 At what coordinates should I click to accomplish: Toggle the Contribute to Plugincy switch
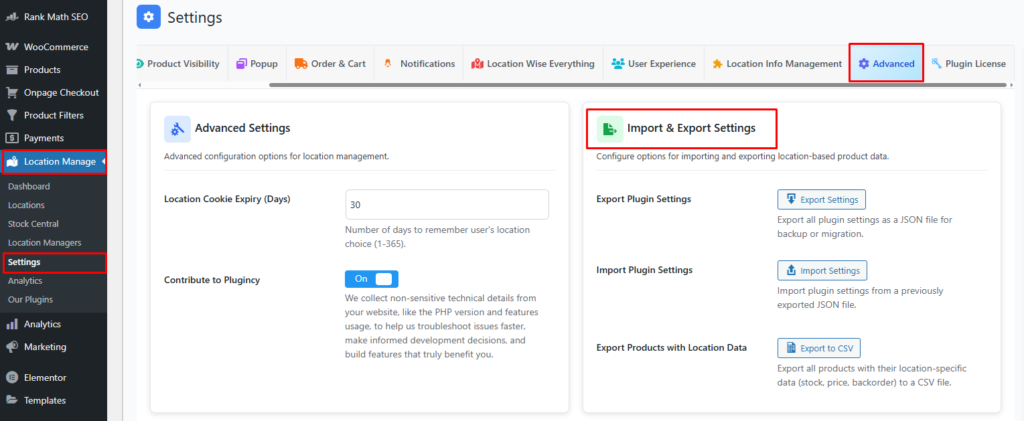coord(371,279)
